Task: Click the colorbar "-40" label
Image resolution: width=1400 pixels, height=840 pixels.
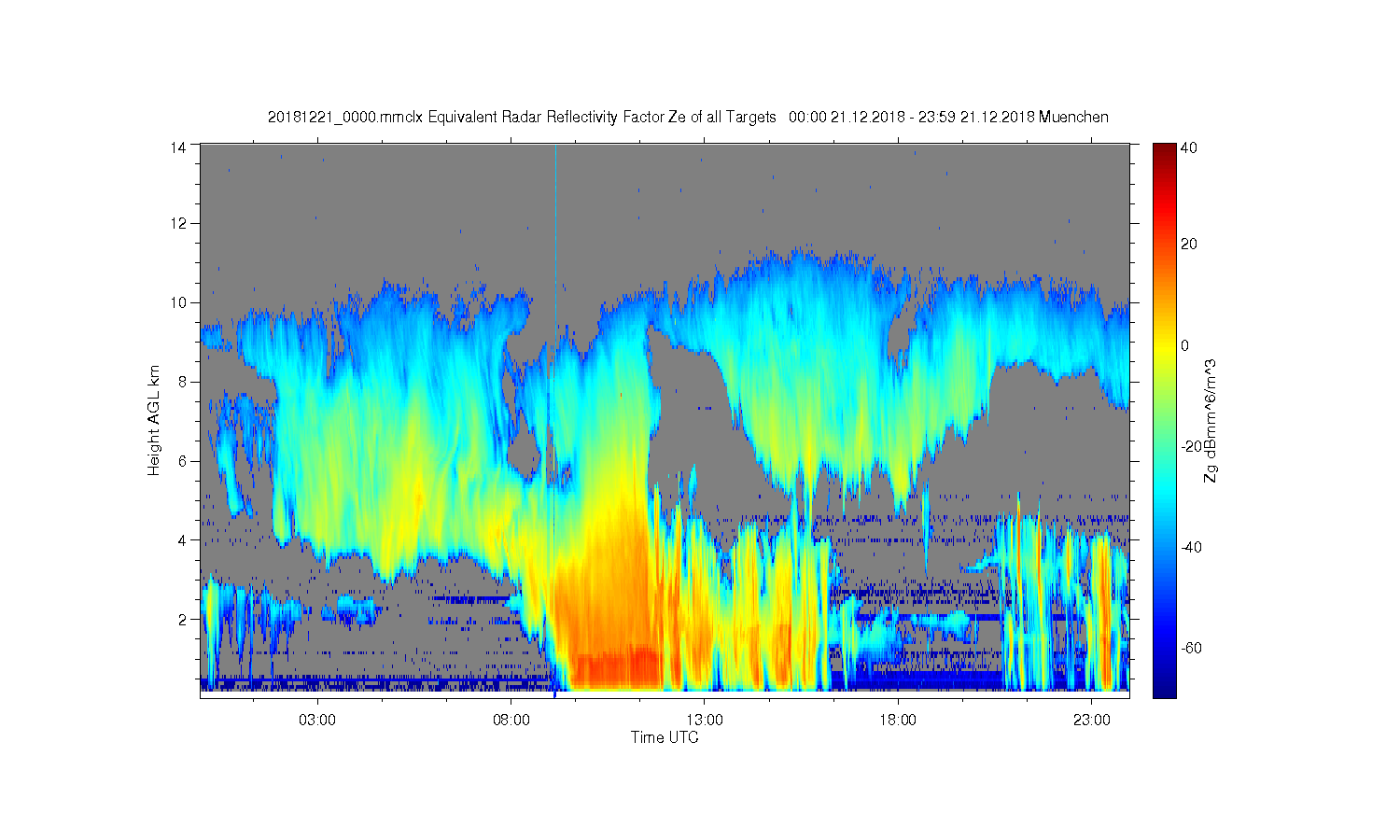Action: (x=1191, y=547)
